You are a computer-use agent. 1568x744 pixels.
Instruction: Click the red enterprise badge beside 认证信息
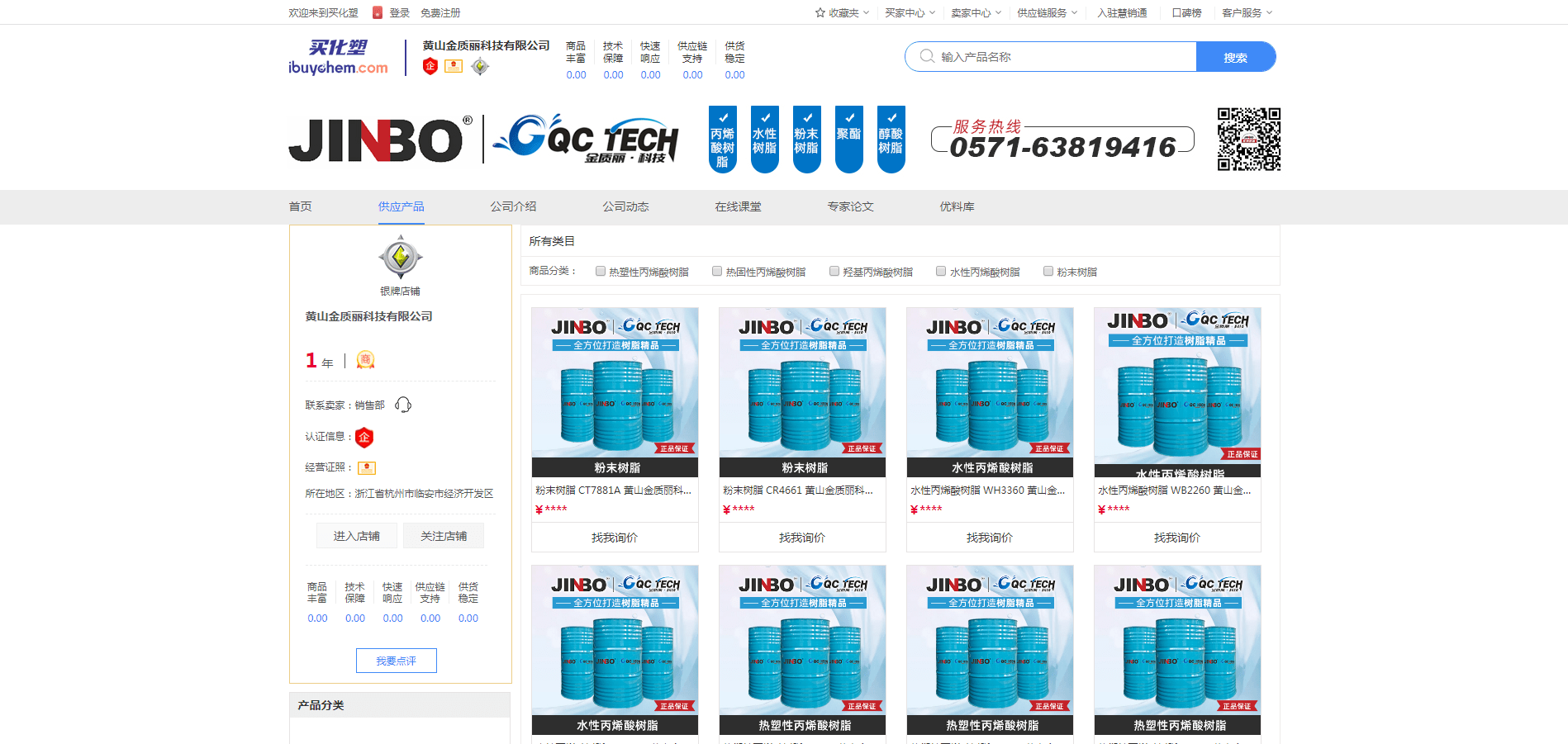pyautogui.click(x=364, y=437)
